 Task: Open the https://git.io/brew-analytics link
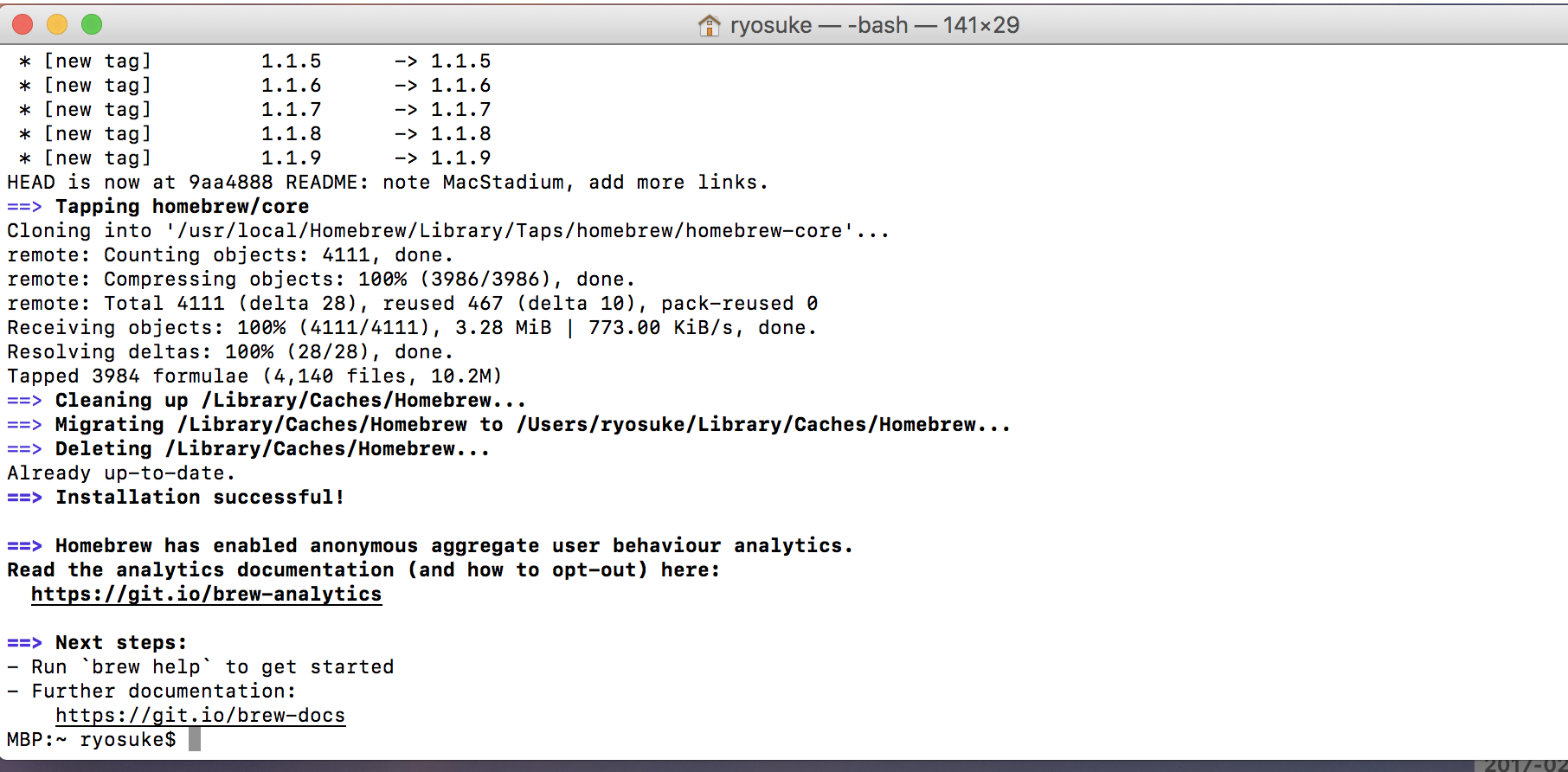(x=206, y=595)
